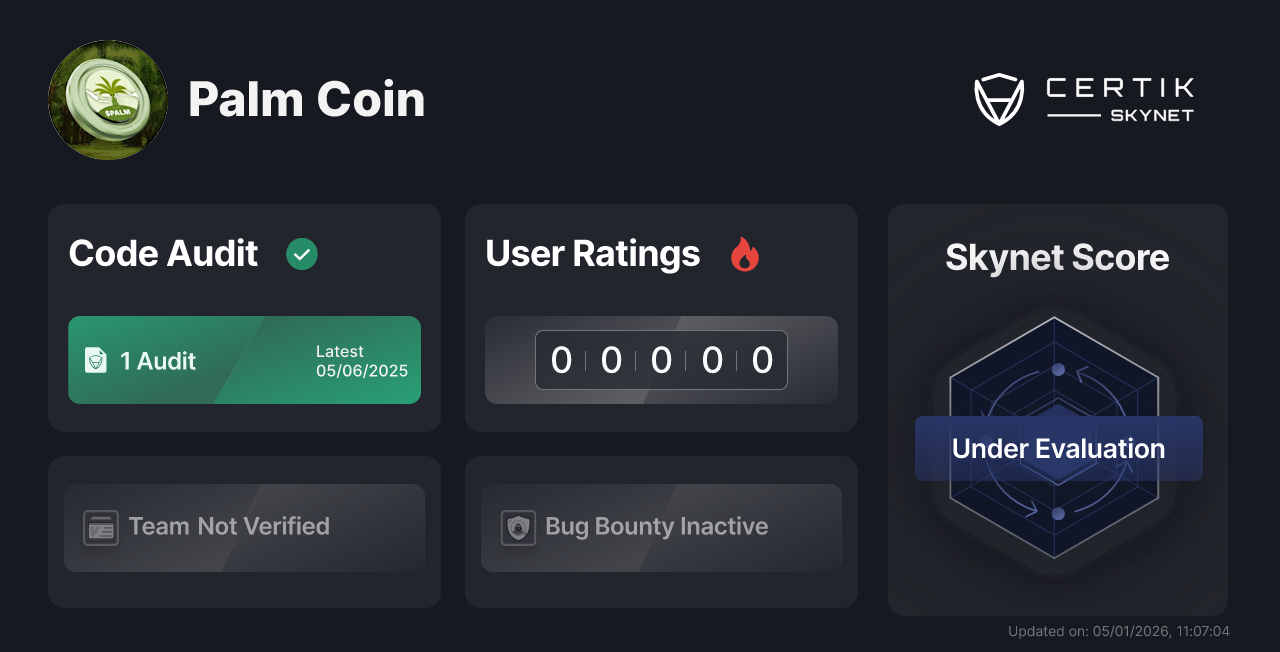Screen dimensions: 1280x652
Task: Select the audit shield icon in the 1 Audit badge
Action: pyautogui.click(x=95, y=360)
